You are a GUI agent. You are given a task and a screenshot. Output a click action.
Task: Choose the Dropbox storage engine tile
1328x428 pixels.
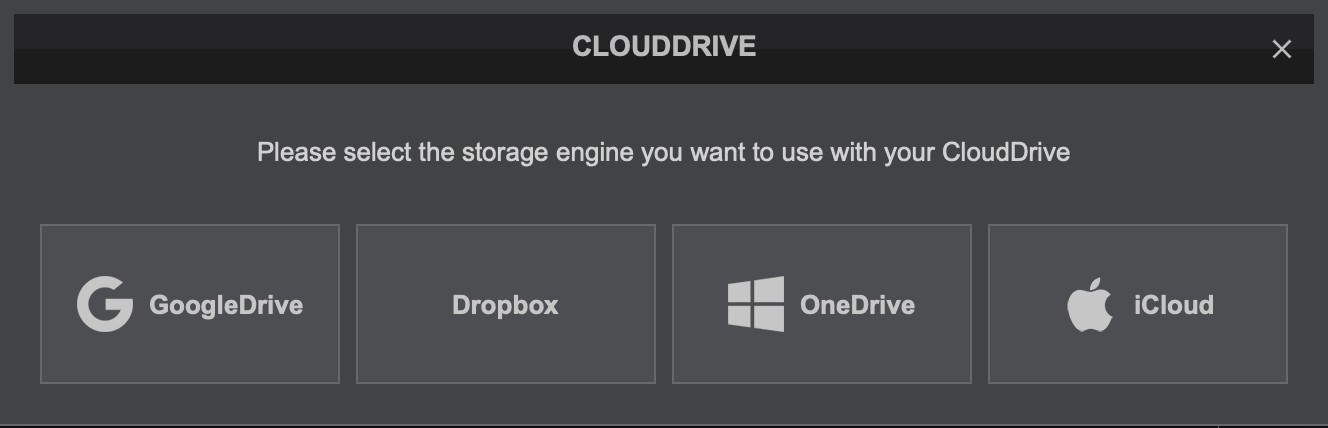click(505, 304)
